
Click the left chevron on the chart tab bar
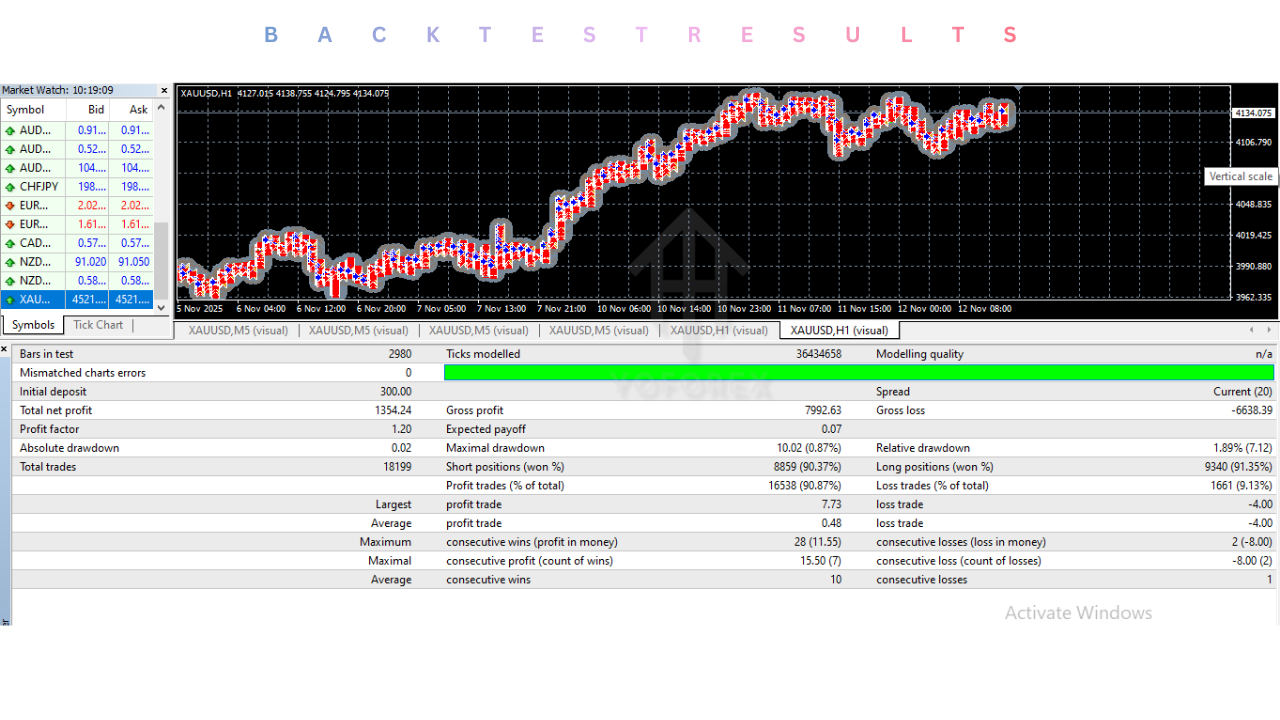1251,329
